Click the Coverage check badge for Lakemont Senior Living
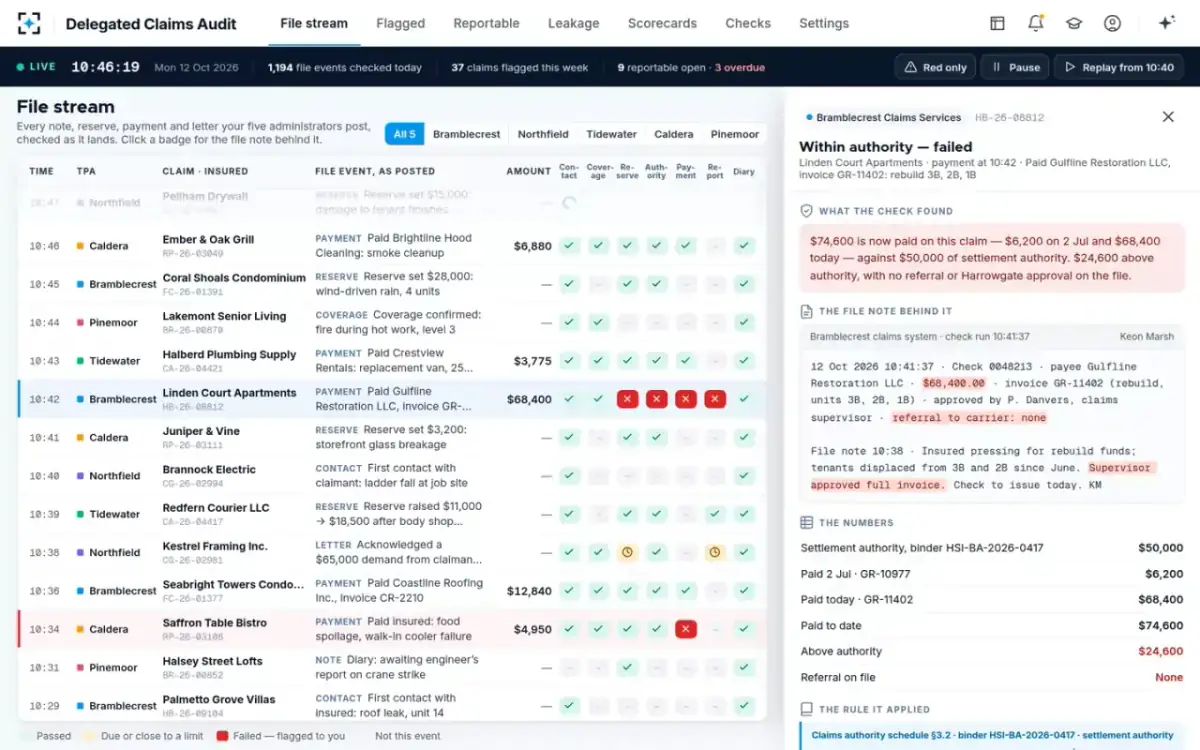This screenshot has height=750, width=1200. click(x=598, y=322)
